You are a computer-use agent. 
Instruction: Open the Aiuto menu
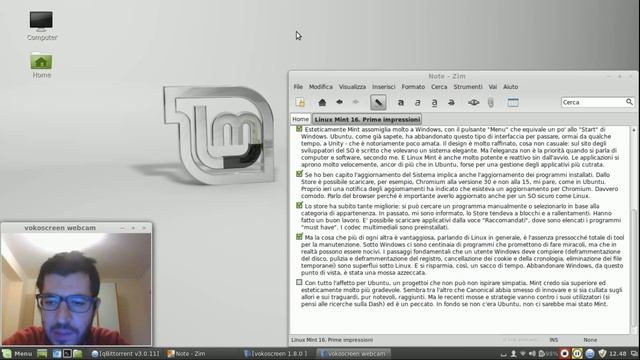[x=510, y=87]
